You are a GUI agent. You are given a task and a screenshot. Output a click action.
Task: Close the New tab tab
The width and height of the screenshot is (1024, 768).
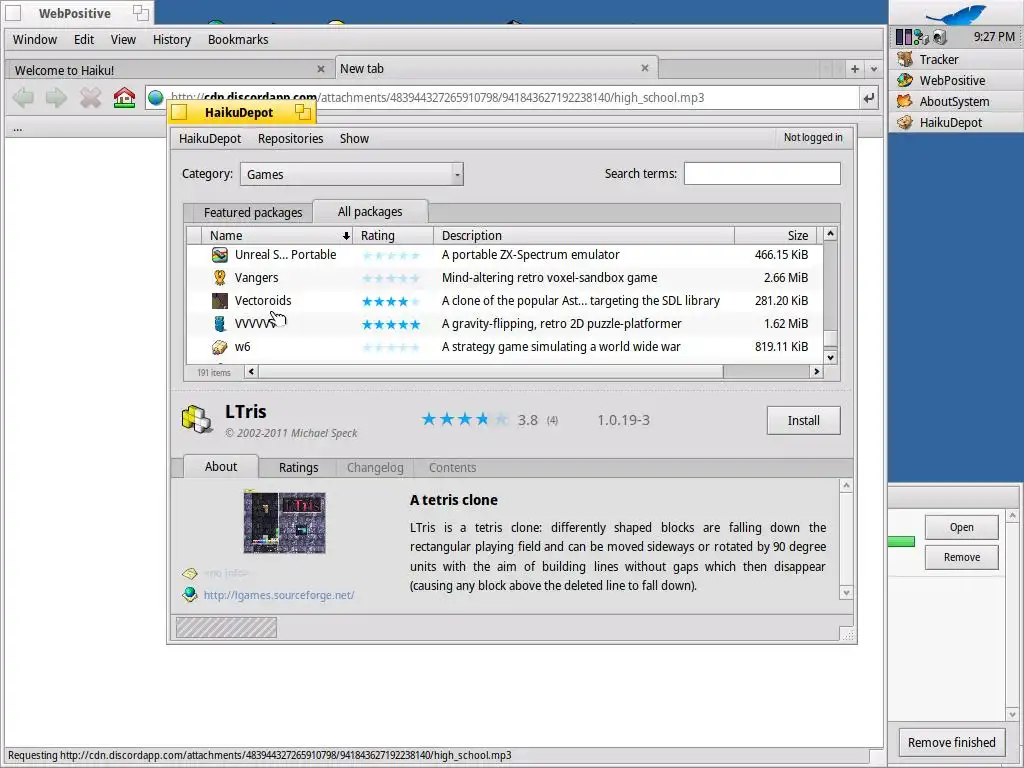click(x=645, y=68)
